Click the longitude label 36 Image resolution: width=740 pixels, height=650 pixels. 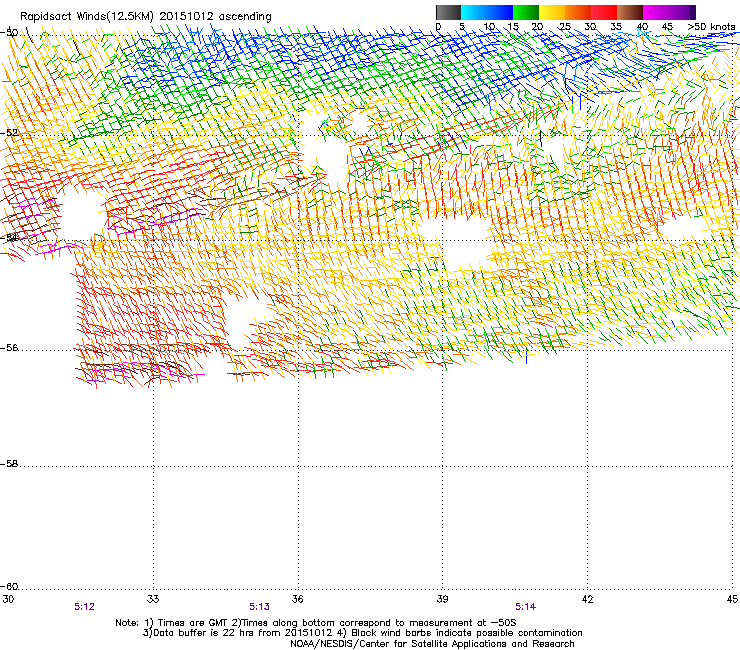pos(298,599)
